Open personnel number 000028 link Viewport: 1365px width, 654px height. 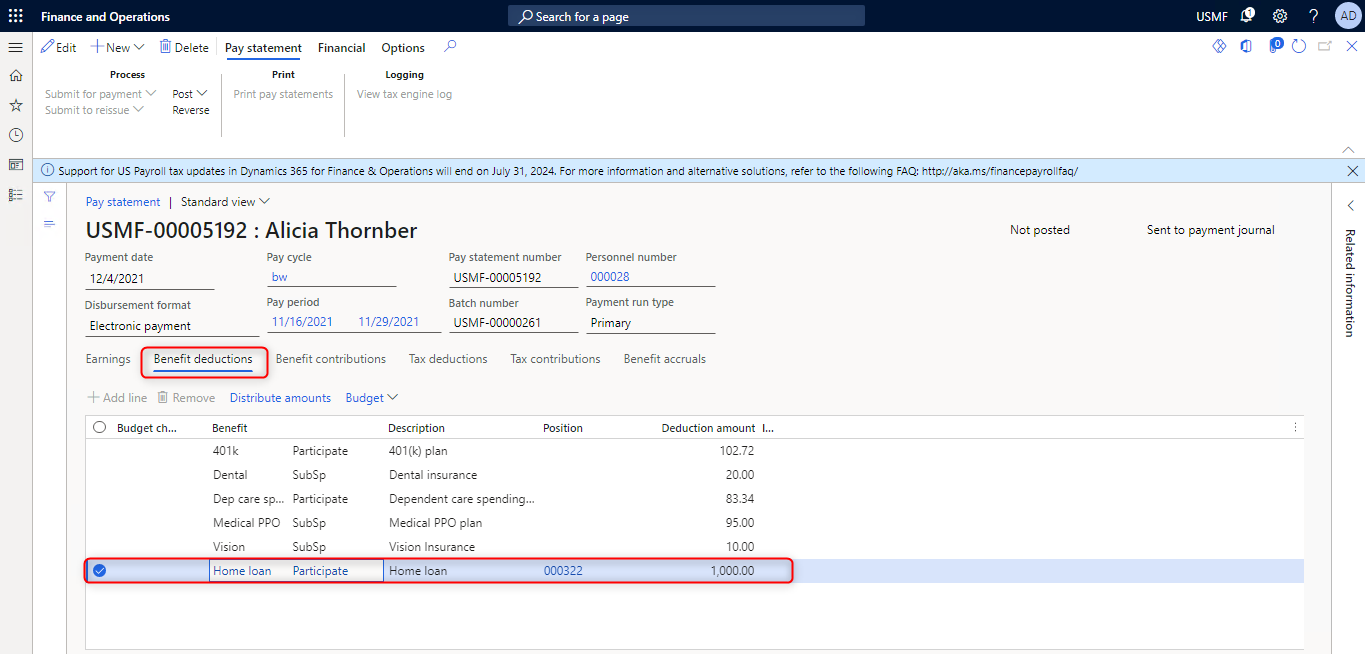609,277
